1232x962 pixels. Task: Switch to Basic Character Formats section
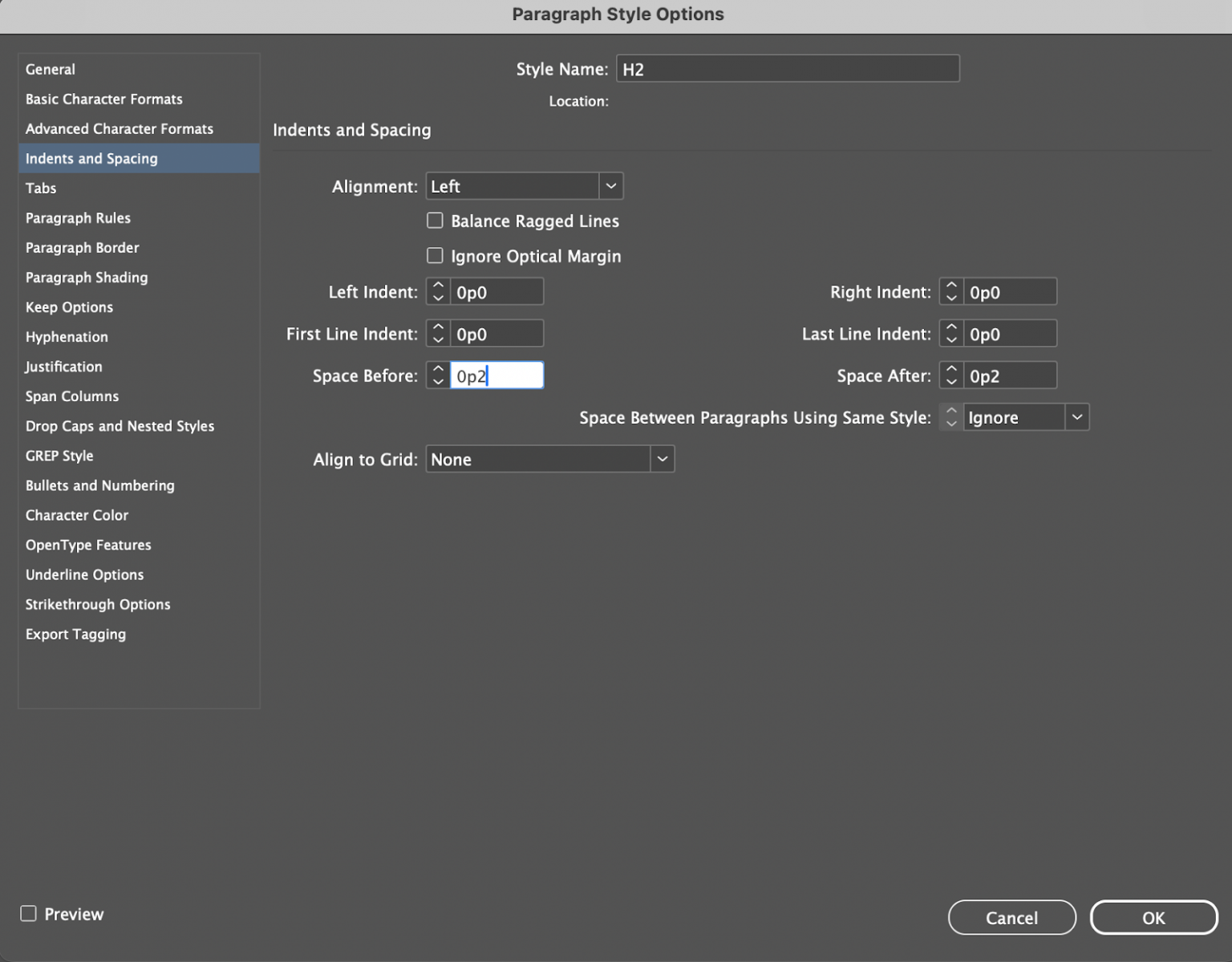[x=103, y=99]
